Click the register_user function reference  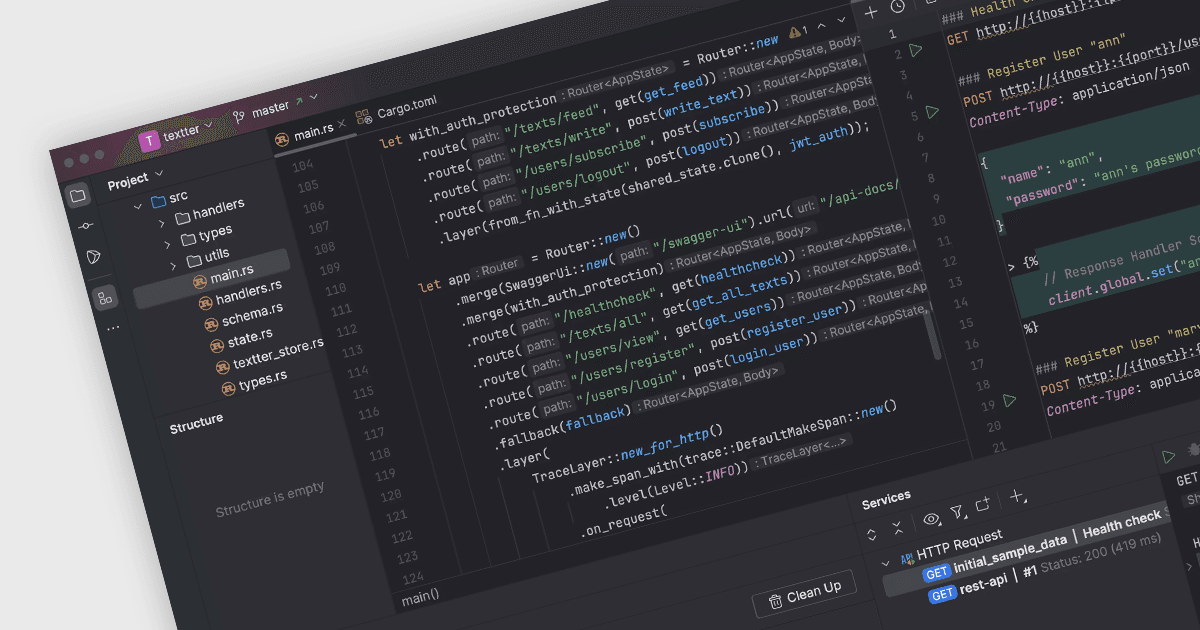tap(796, 324)
